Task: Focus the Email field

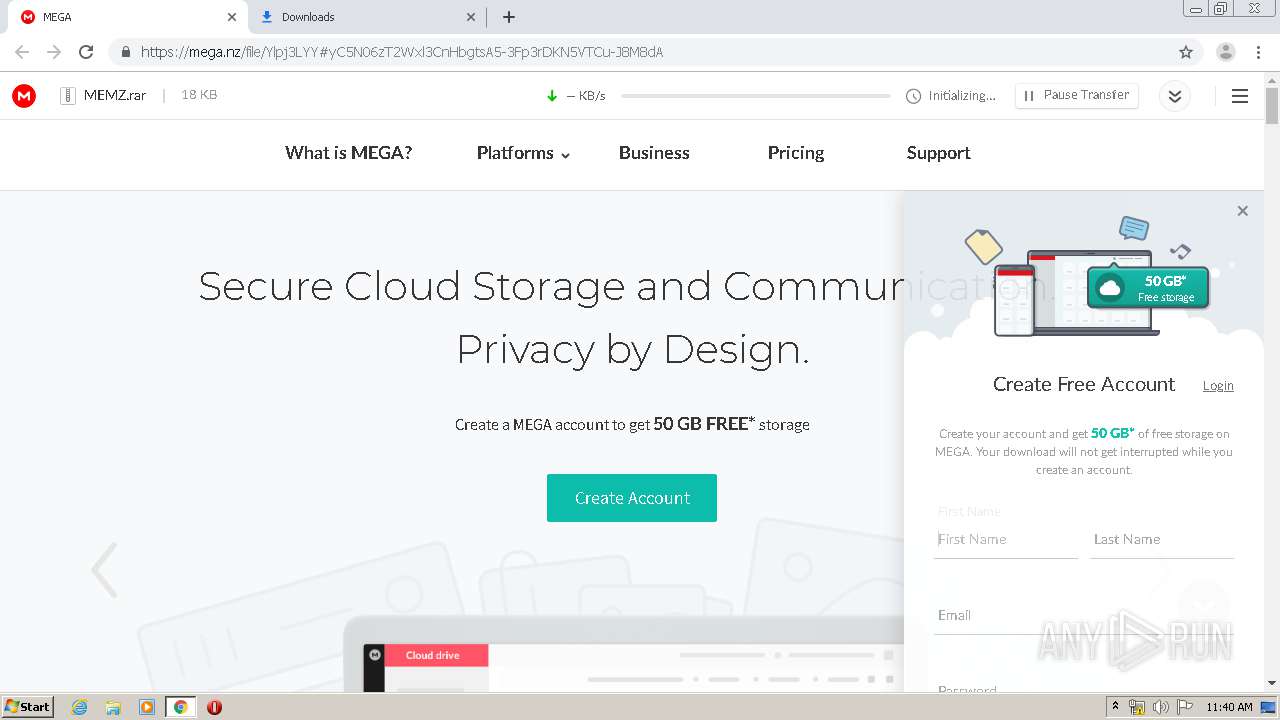Action: pos(1084,615)
